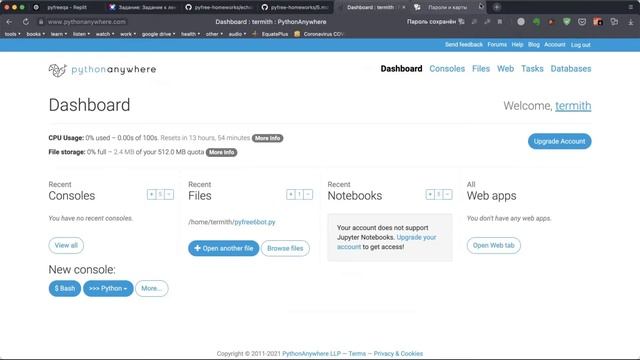Open the audio bookmarks folder dropdown
Screen dimensions: 640x360
click(237, 34)
